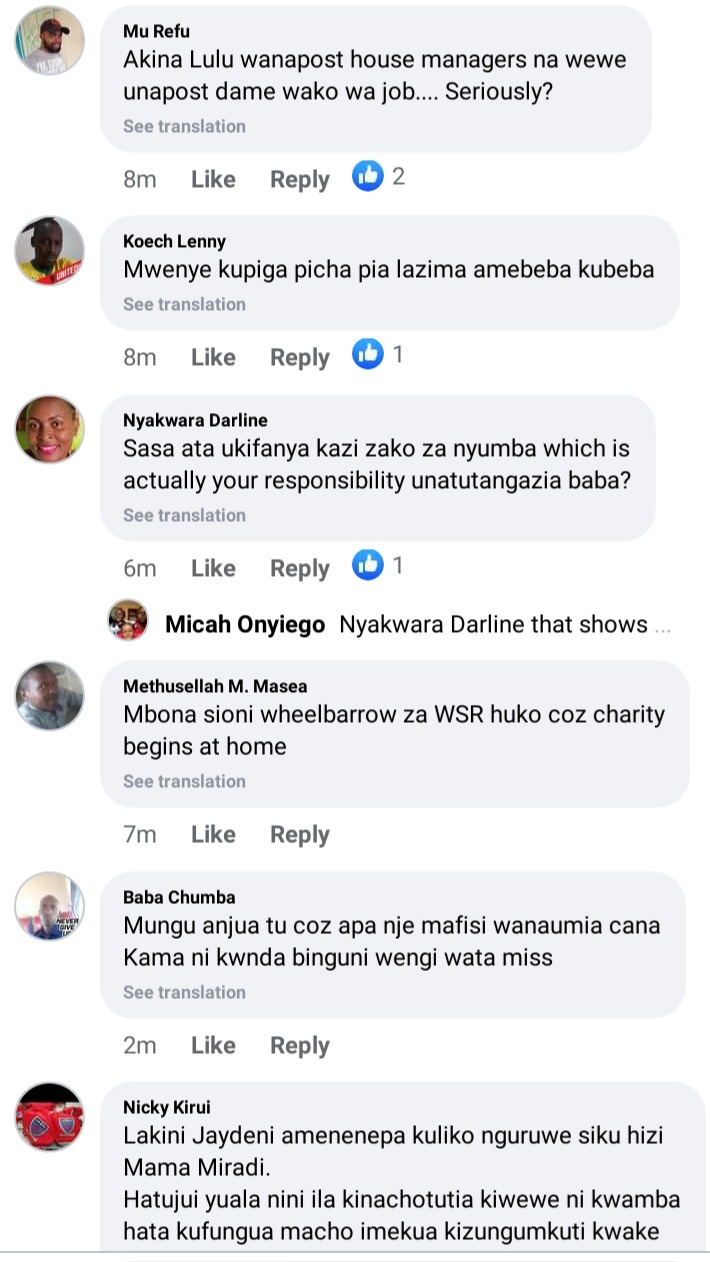This screenshot has width=710, height=1262.
Task: Reply to Nyakwara Darline's comment
Action: (300, 569)
